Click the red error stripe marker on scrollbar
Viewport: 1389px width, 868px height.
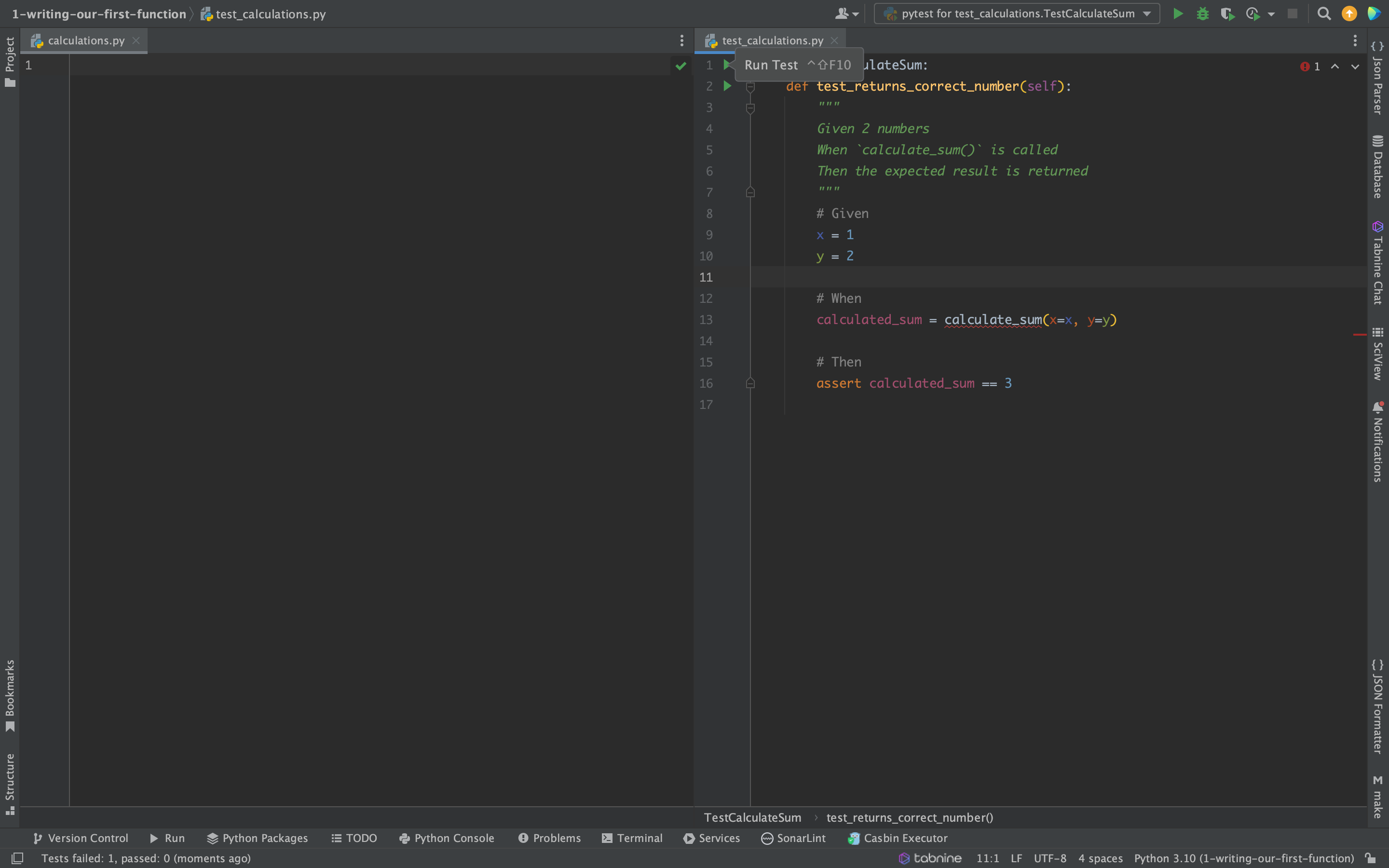point(1359,334)
